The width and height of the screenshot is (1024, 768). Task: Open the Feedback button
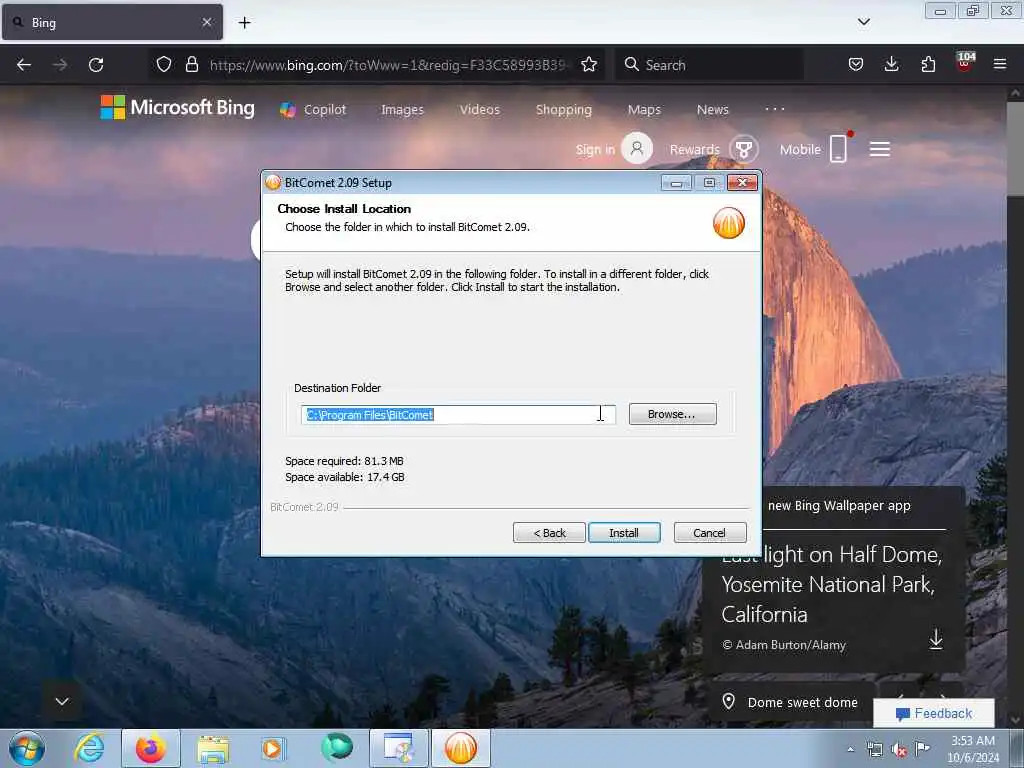tap(934, 713)
